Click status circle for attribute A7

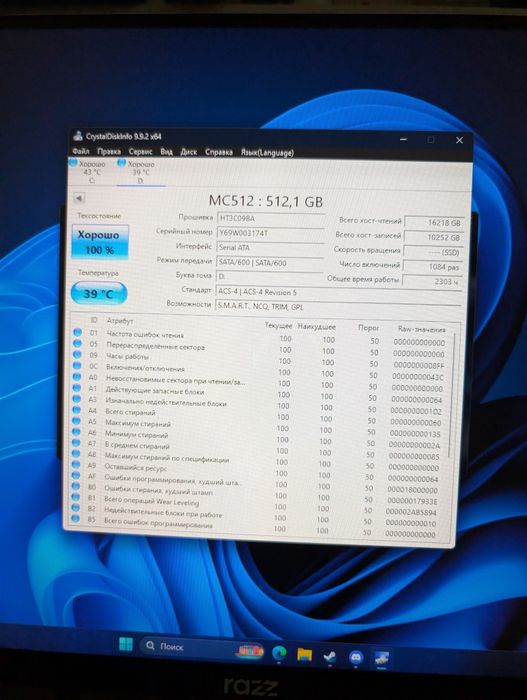coord(76,443)
